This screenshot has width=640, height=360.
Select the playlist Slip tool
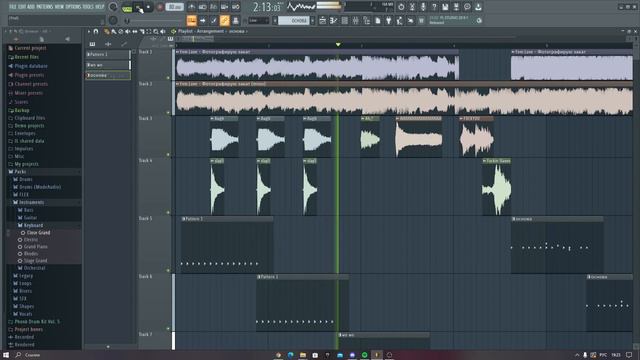pos(135,31)
